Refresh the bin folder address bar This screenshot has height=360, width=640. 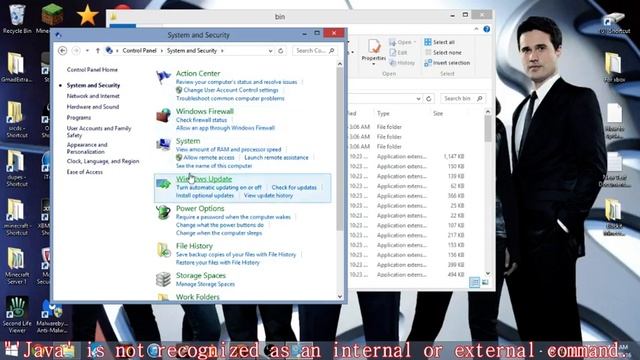pos(429,98)
